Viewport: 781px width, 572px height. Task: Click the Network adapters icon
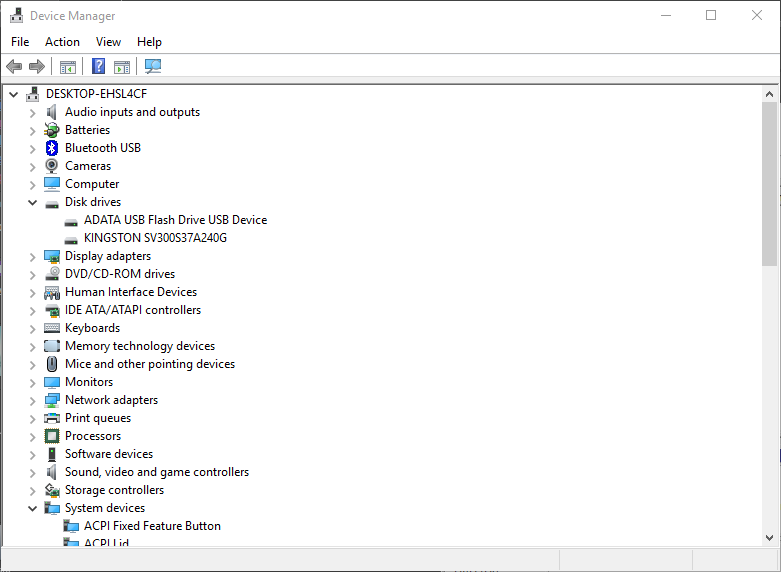[52, 400]
